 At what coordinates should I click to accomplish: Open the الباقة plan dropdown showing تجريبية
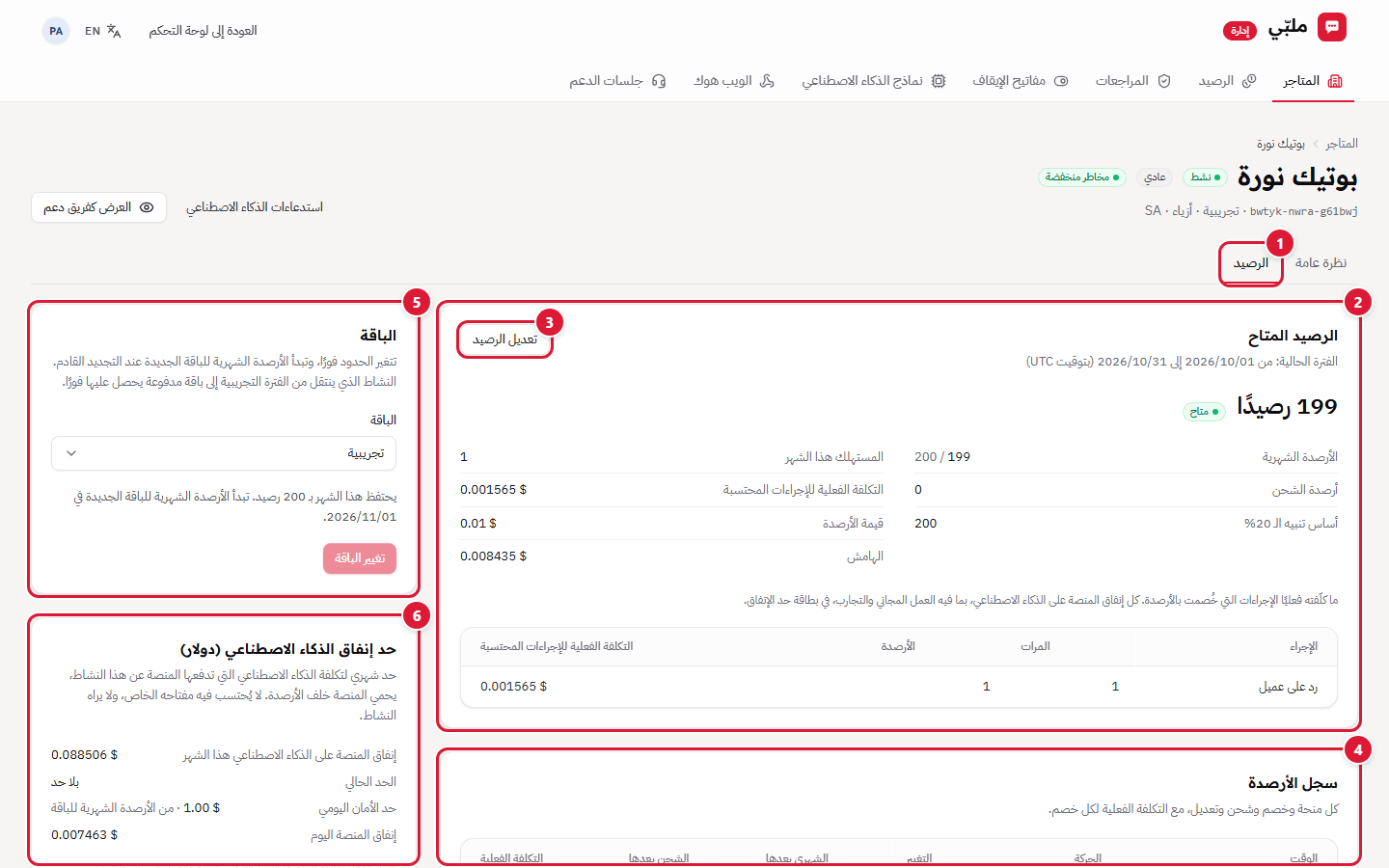point(224,453)
